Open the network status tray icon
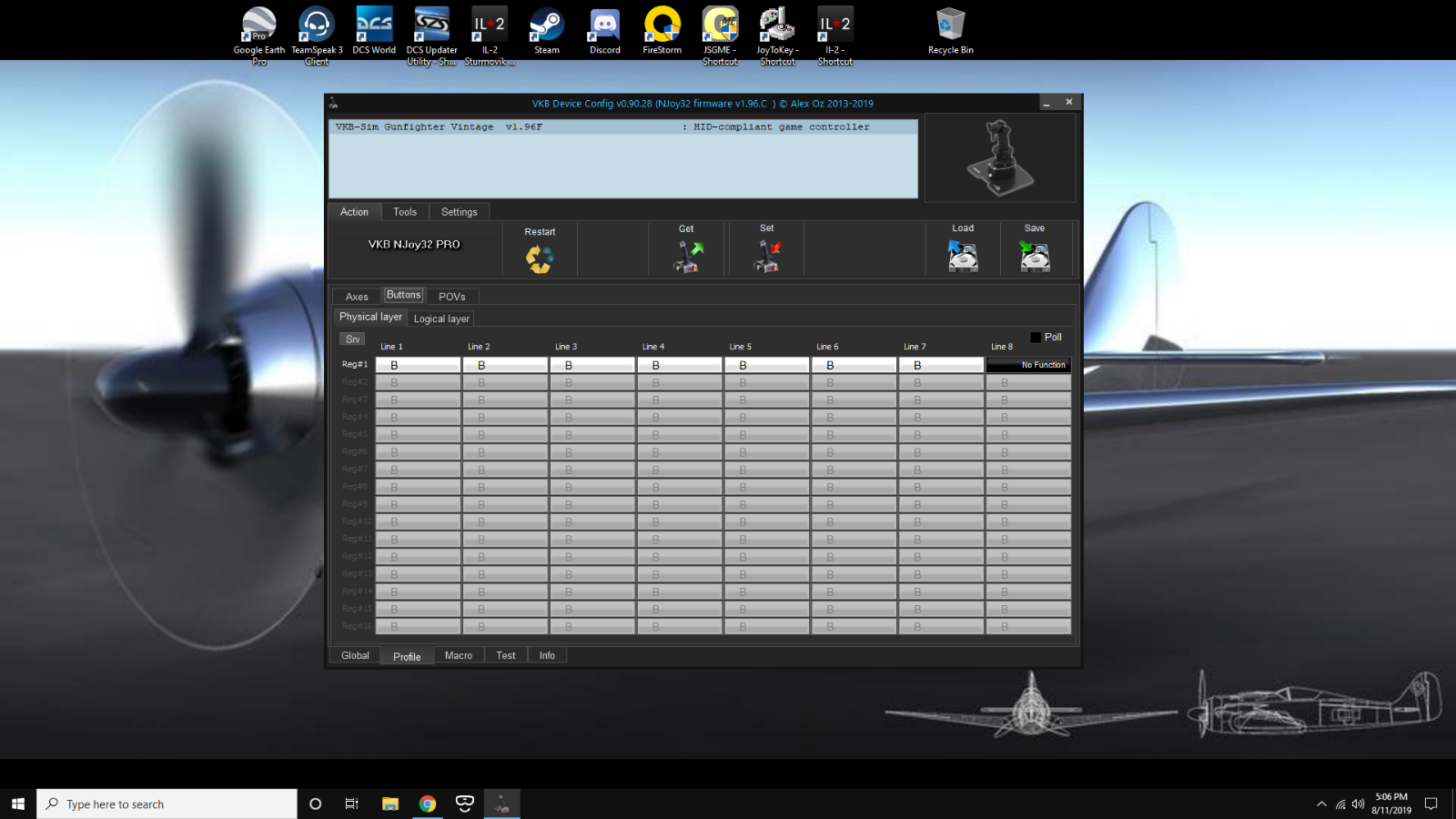 pos(1340,804)
